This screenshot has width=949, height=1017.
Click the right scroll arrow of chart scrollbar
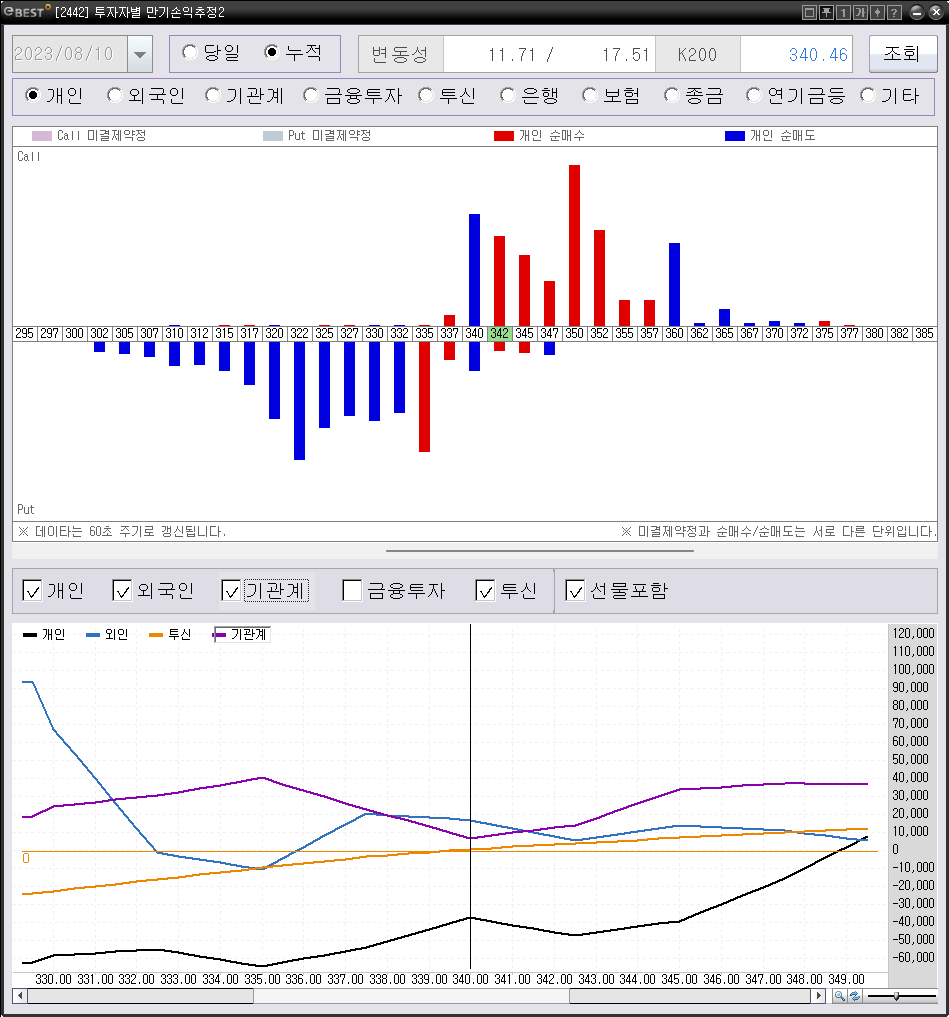coord(819,996)
